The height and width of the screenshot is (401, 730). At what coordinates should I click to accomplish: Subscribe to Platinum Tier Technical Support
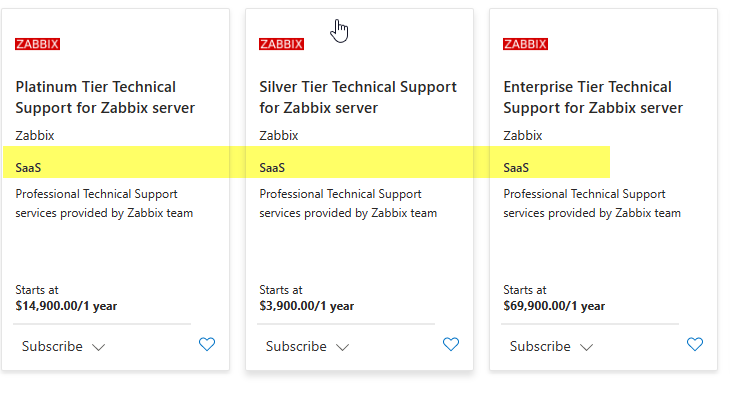pos(52,347)
